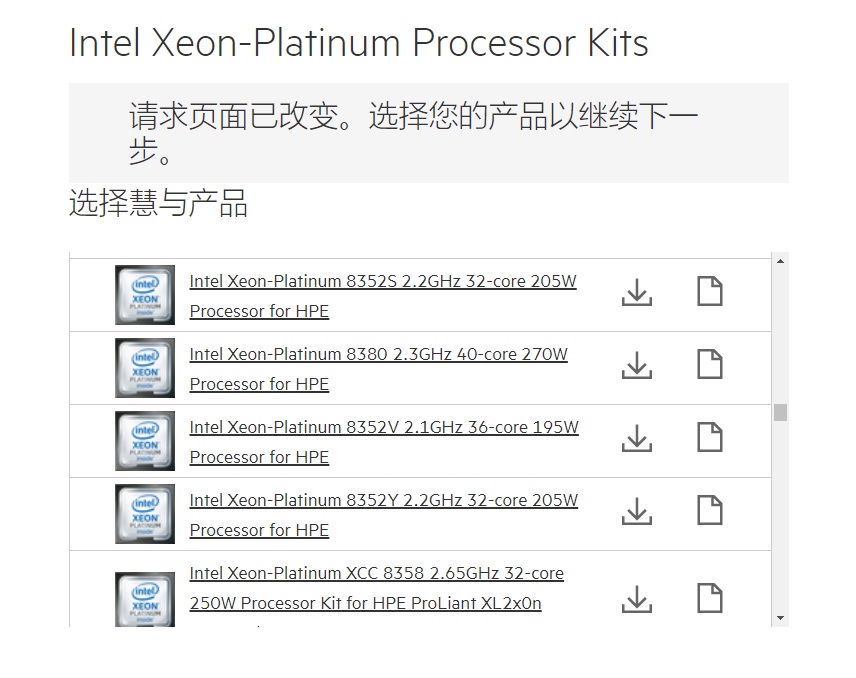Open document icon for Xeon-Platinum 8352Y
The height and width of the screenshot is (678, 856).
tap(709, 511)
